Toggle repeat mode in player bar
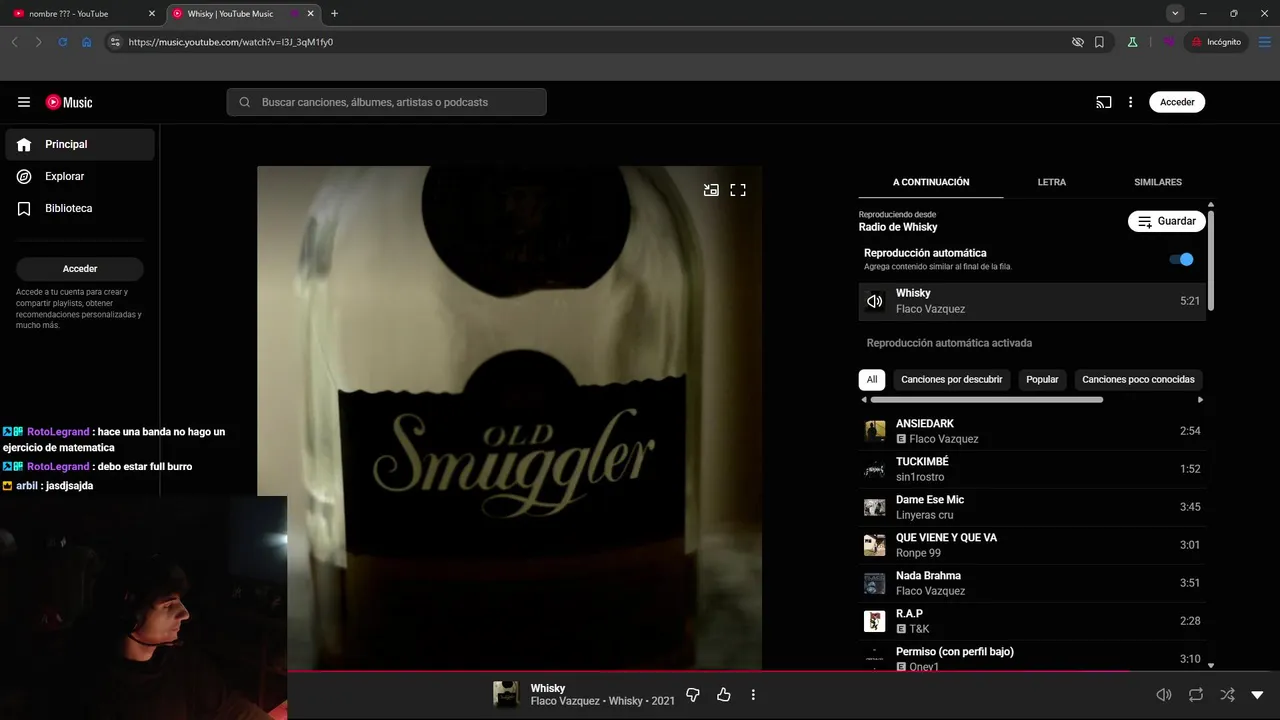 (x=1196, y=695)
